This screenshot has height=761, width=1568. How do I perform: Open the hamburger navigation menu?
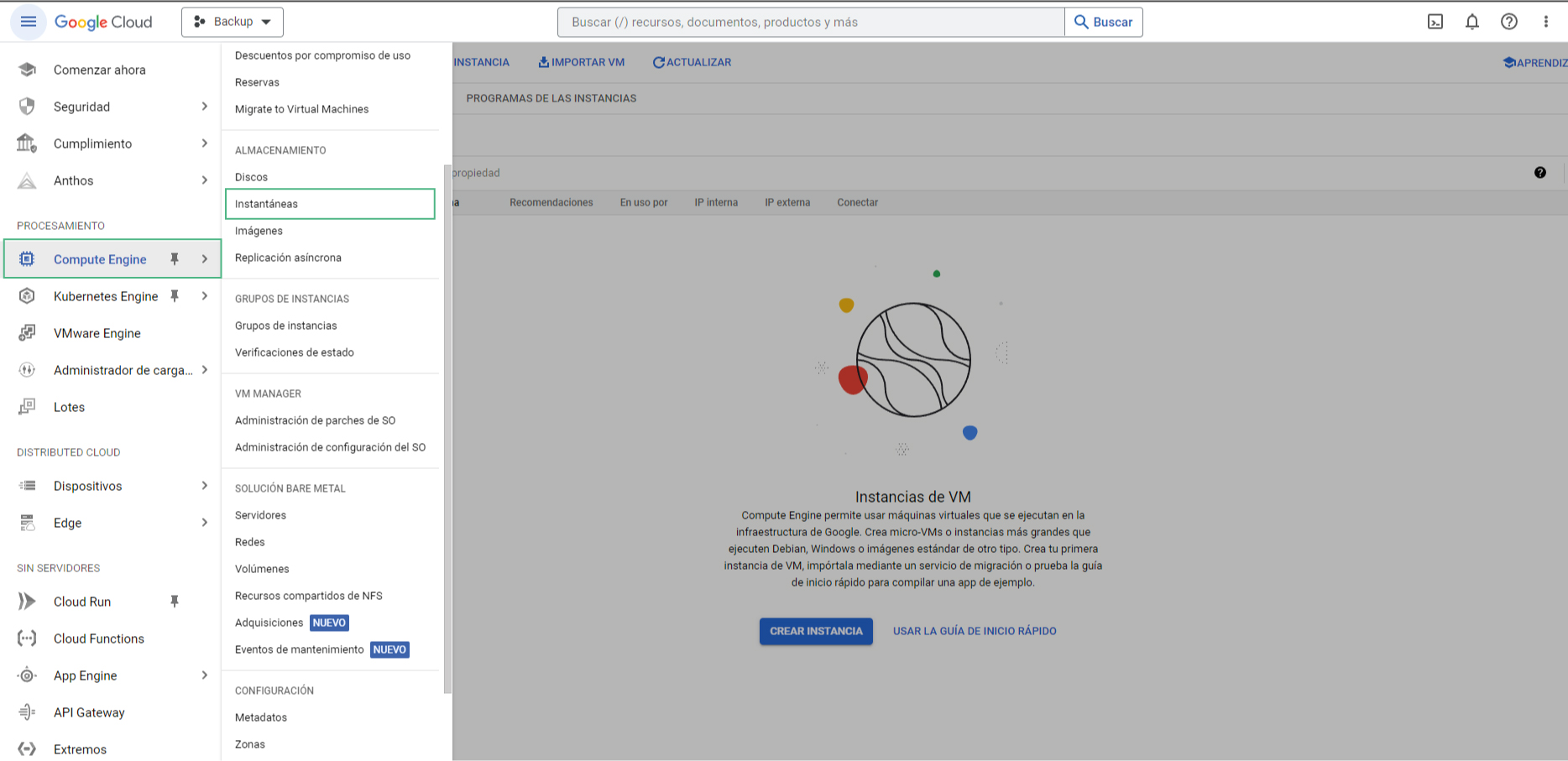(x=28, y=22)
